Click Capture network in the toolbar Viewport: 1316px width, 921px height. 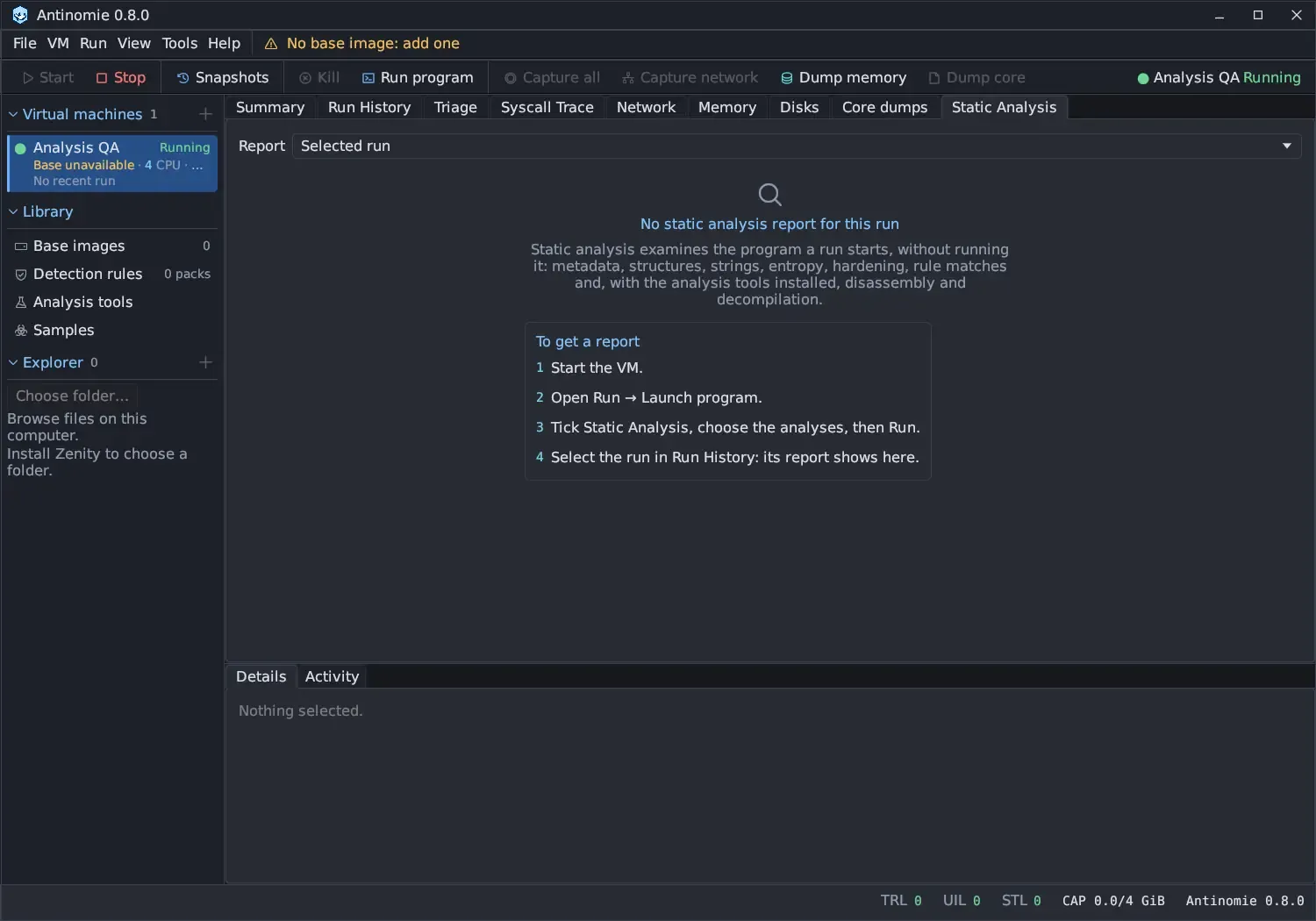(690, 77)
